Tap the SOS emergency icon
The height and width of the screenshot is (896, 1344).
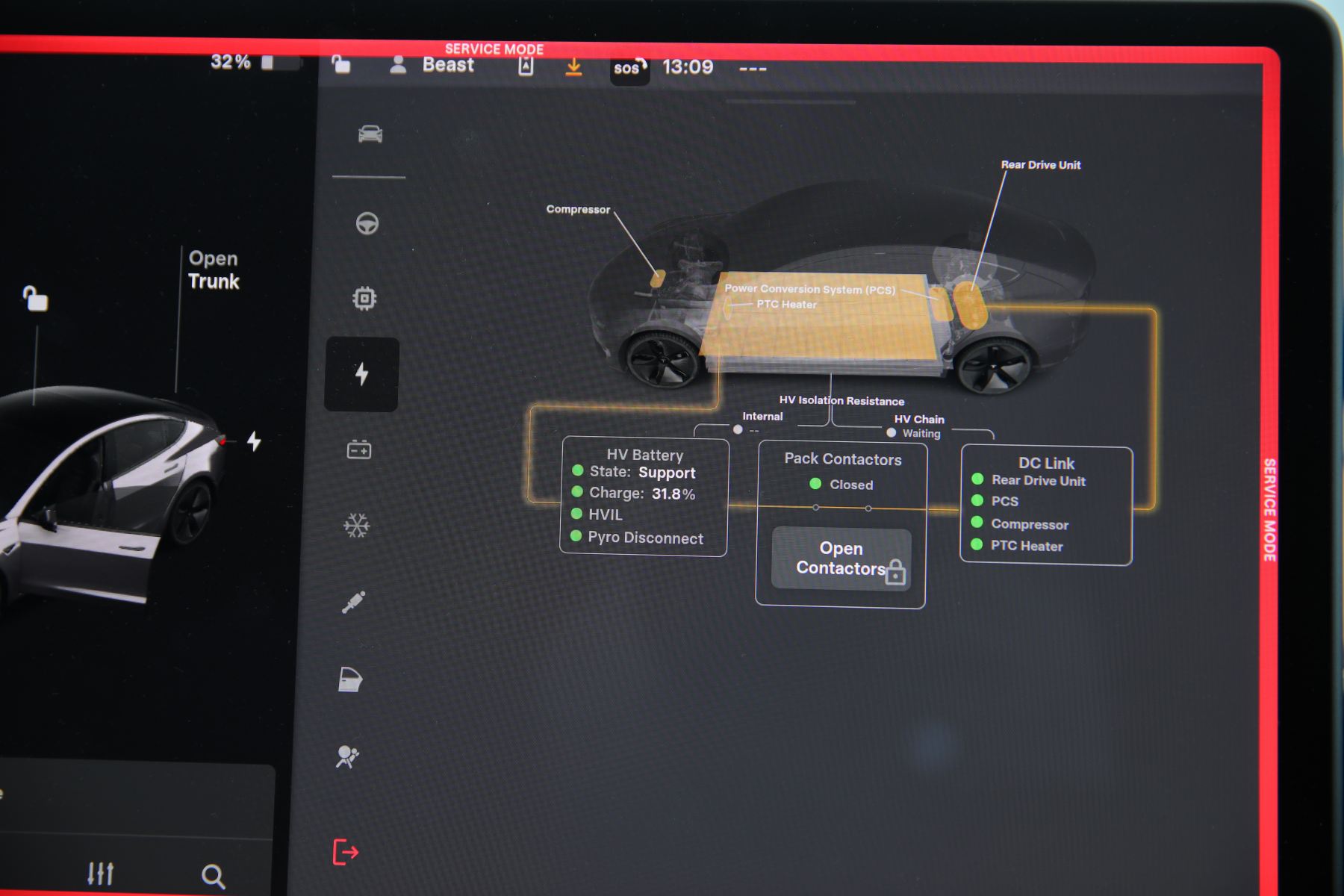pos(629,69)
